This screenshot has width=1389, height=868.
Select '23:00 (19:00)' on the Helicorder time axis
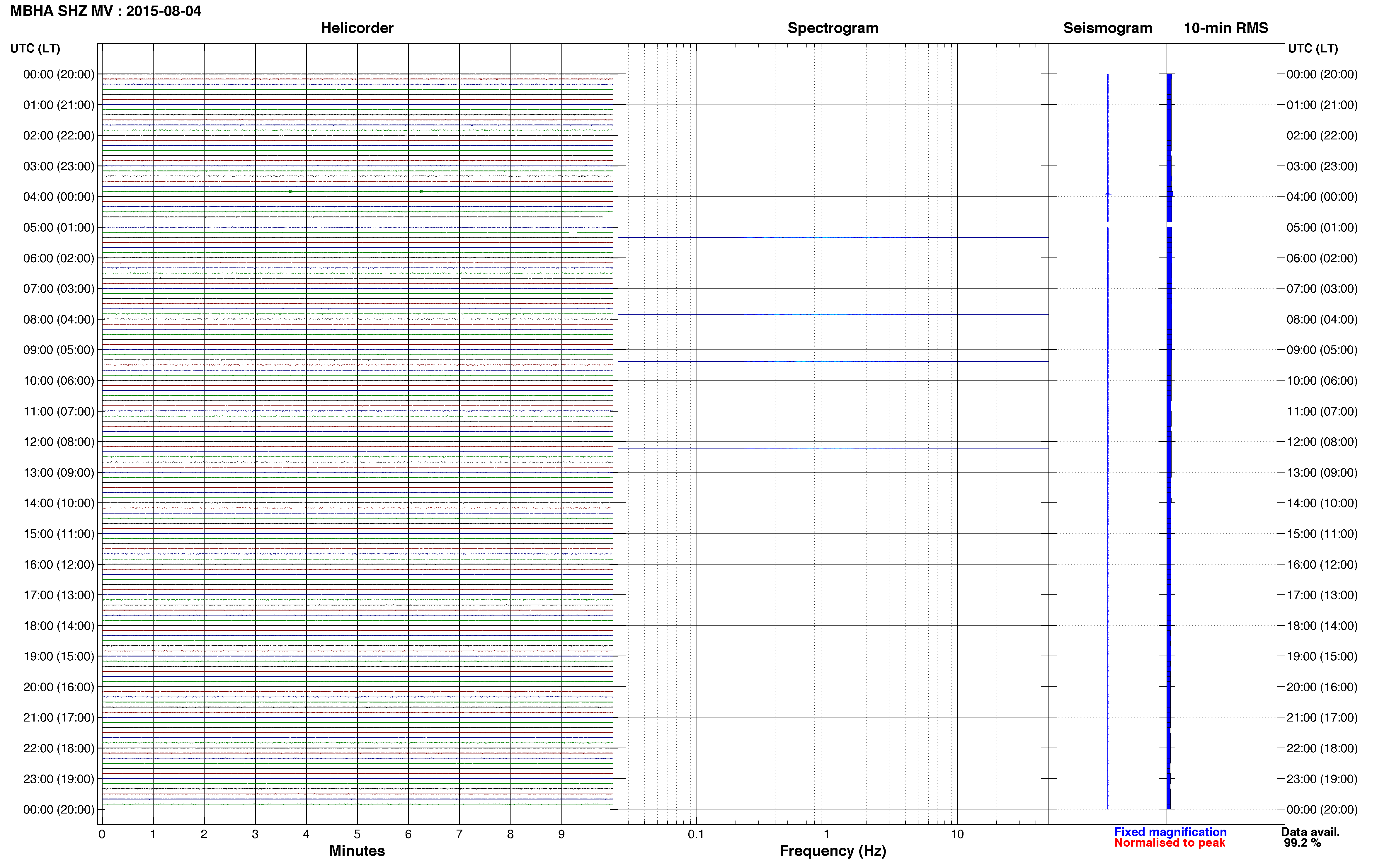[59, 779]
